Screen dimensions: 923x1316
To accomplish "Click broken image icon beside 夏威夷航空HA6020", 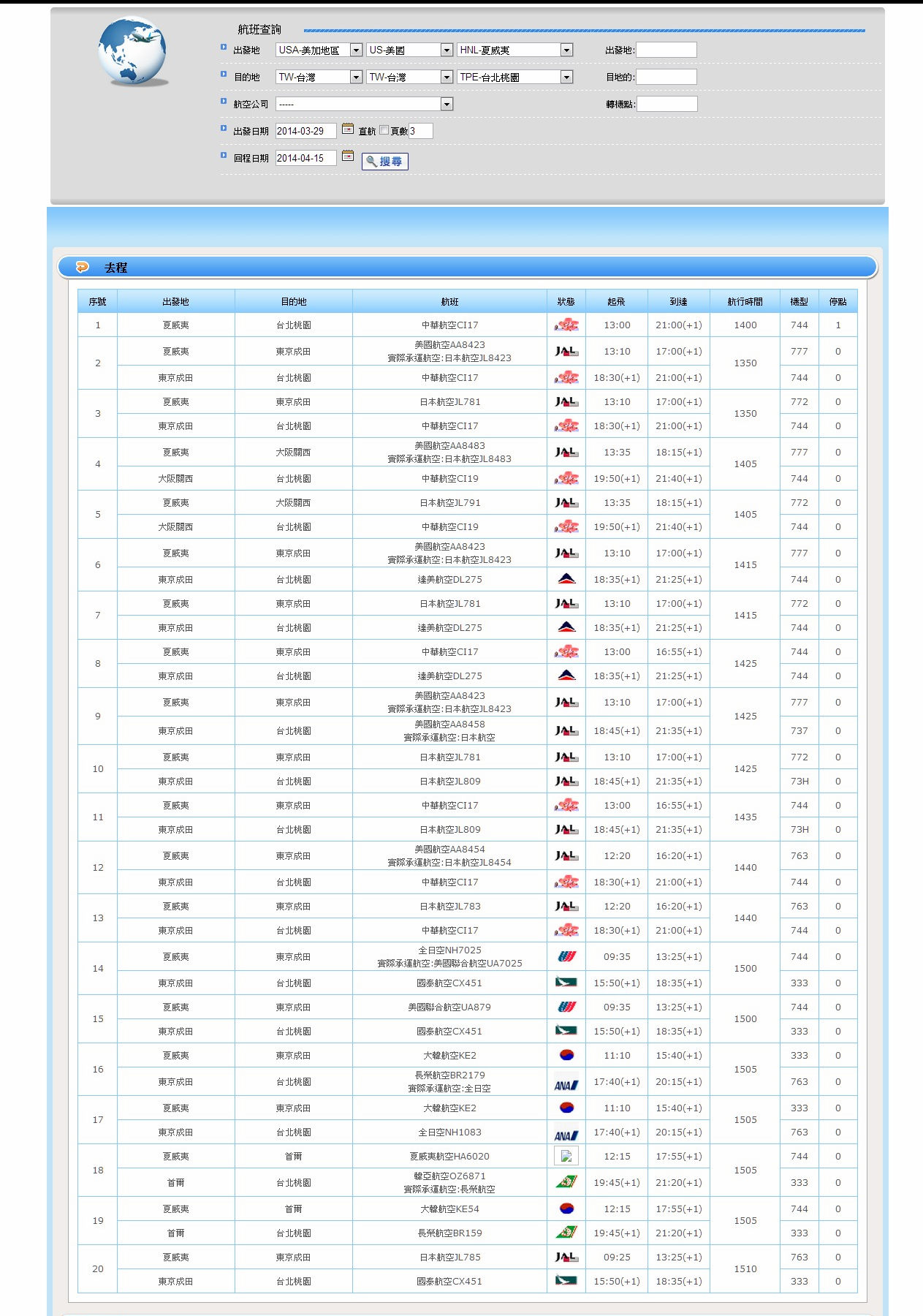I will click(x=566, y=1157).
